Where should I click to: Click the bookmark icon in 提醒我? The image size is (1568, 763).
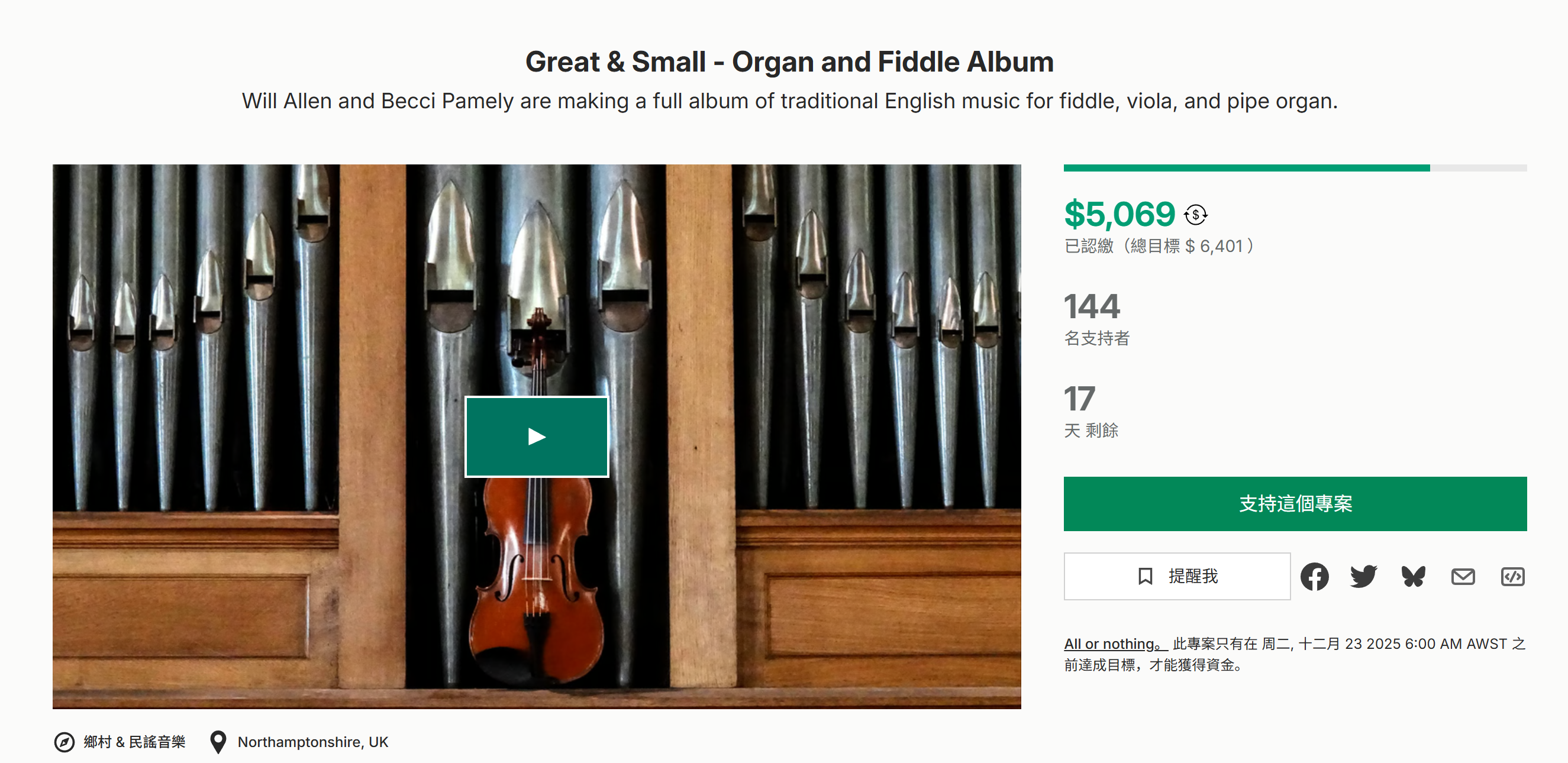click(1145, 576)
